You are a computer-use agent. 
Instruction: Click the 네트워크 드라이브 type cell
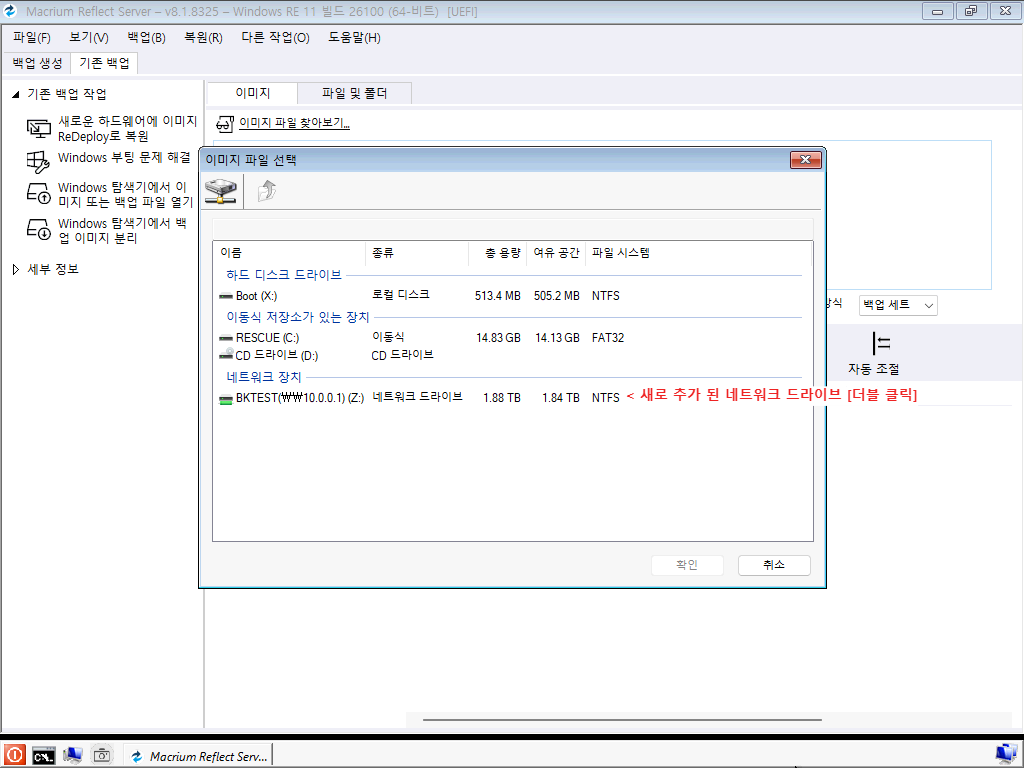417,397
